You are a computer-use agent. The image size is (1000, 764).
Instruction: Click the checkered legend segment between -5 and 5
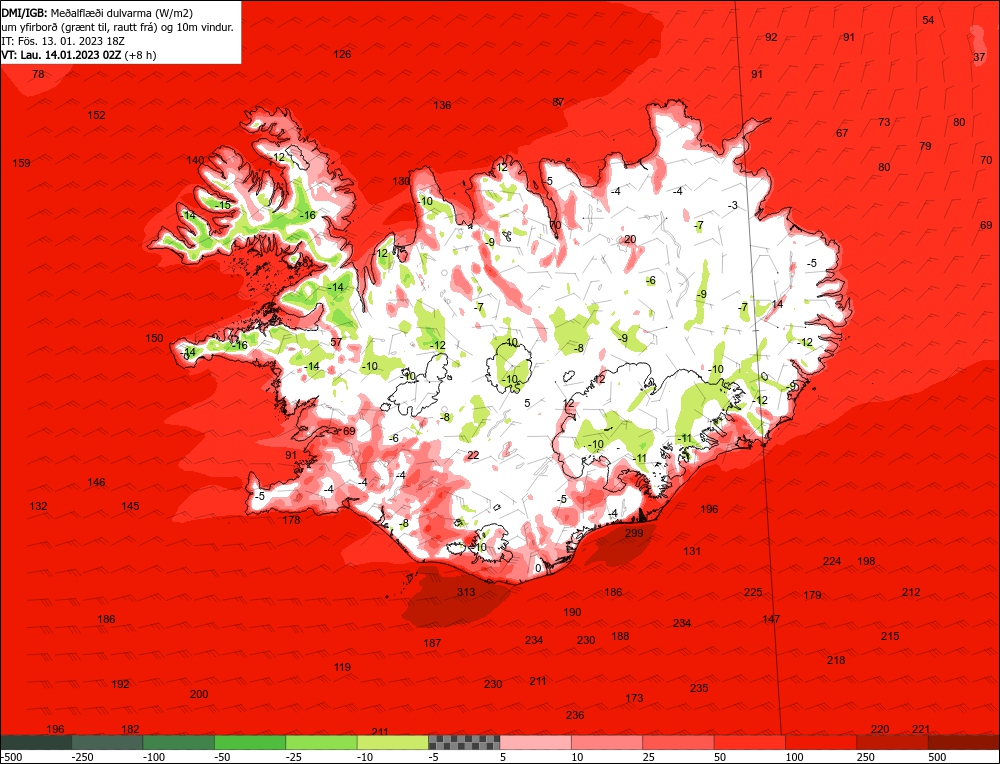464,742
